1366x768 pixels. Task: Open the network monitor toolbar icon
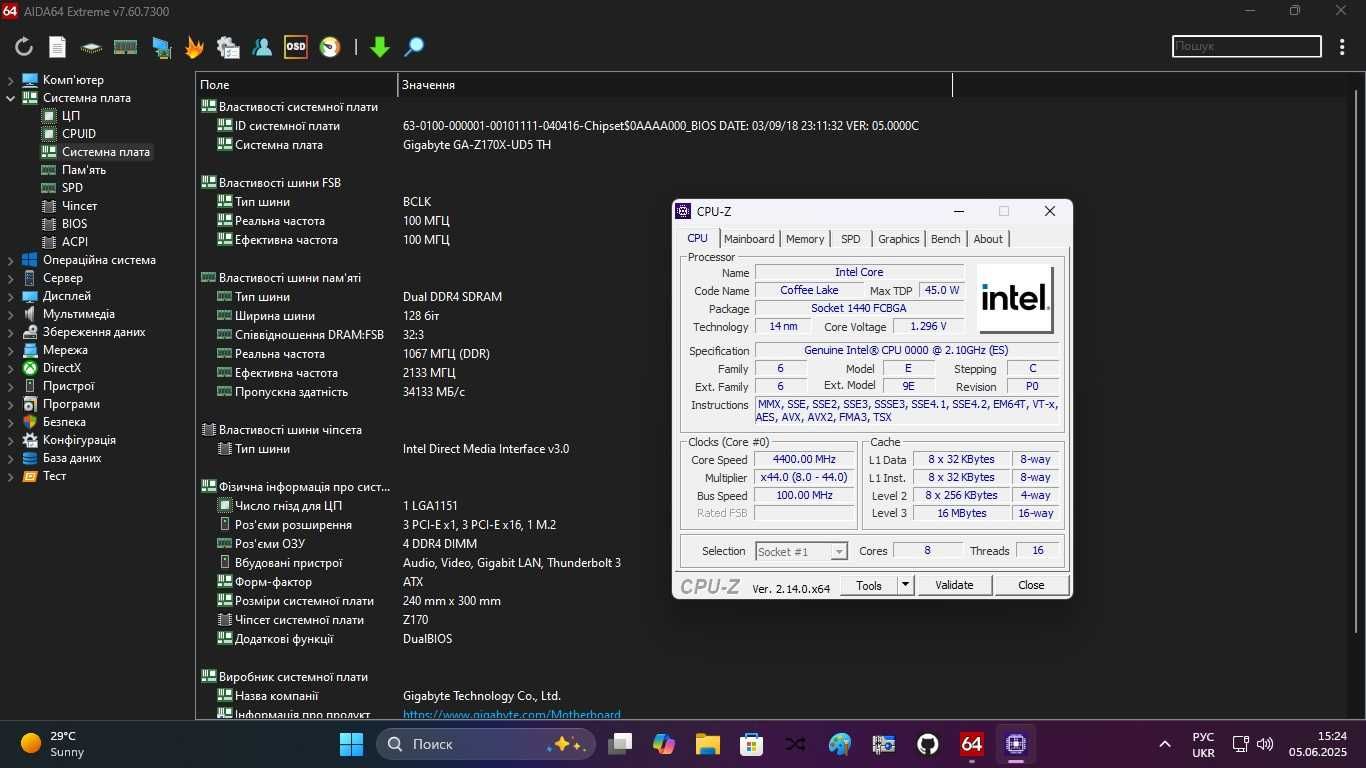coord(160,46)
